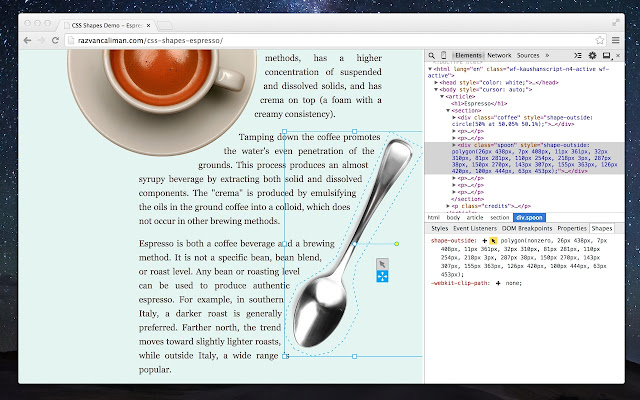Show more DevTools panels with chevron
This screenshot has width=640, height=400.
(549, 55)
